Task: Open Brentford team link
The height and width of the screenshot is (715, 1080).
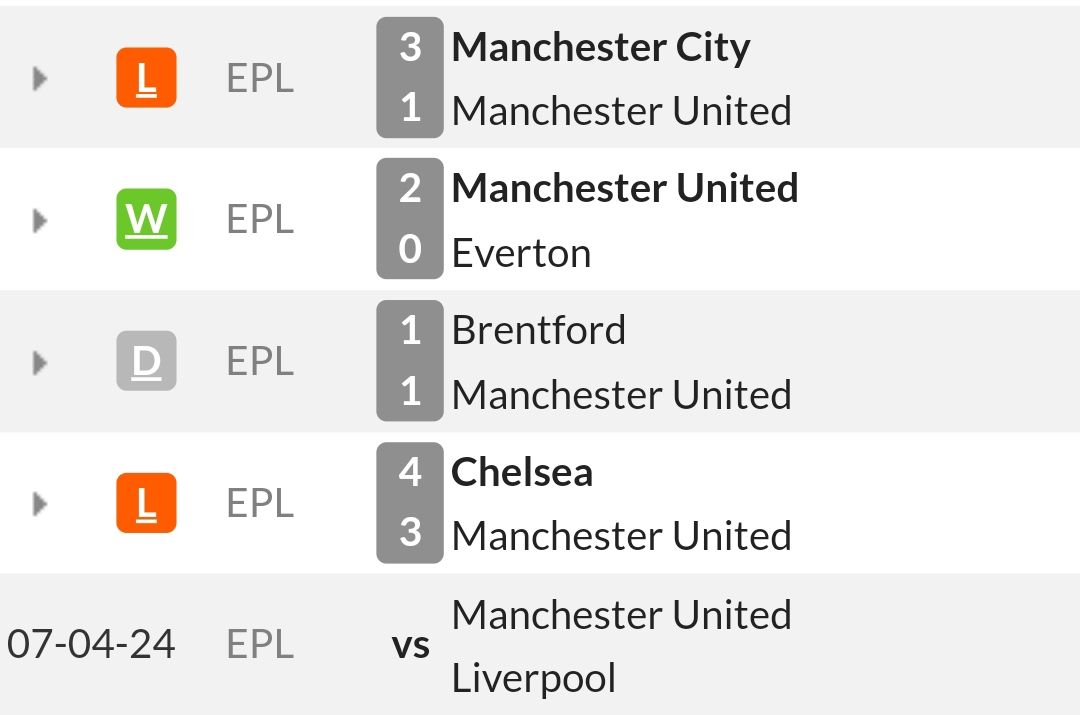Action: (x=539, y=330)
